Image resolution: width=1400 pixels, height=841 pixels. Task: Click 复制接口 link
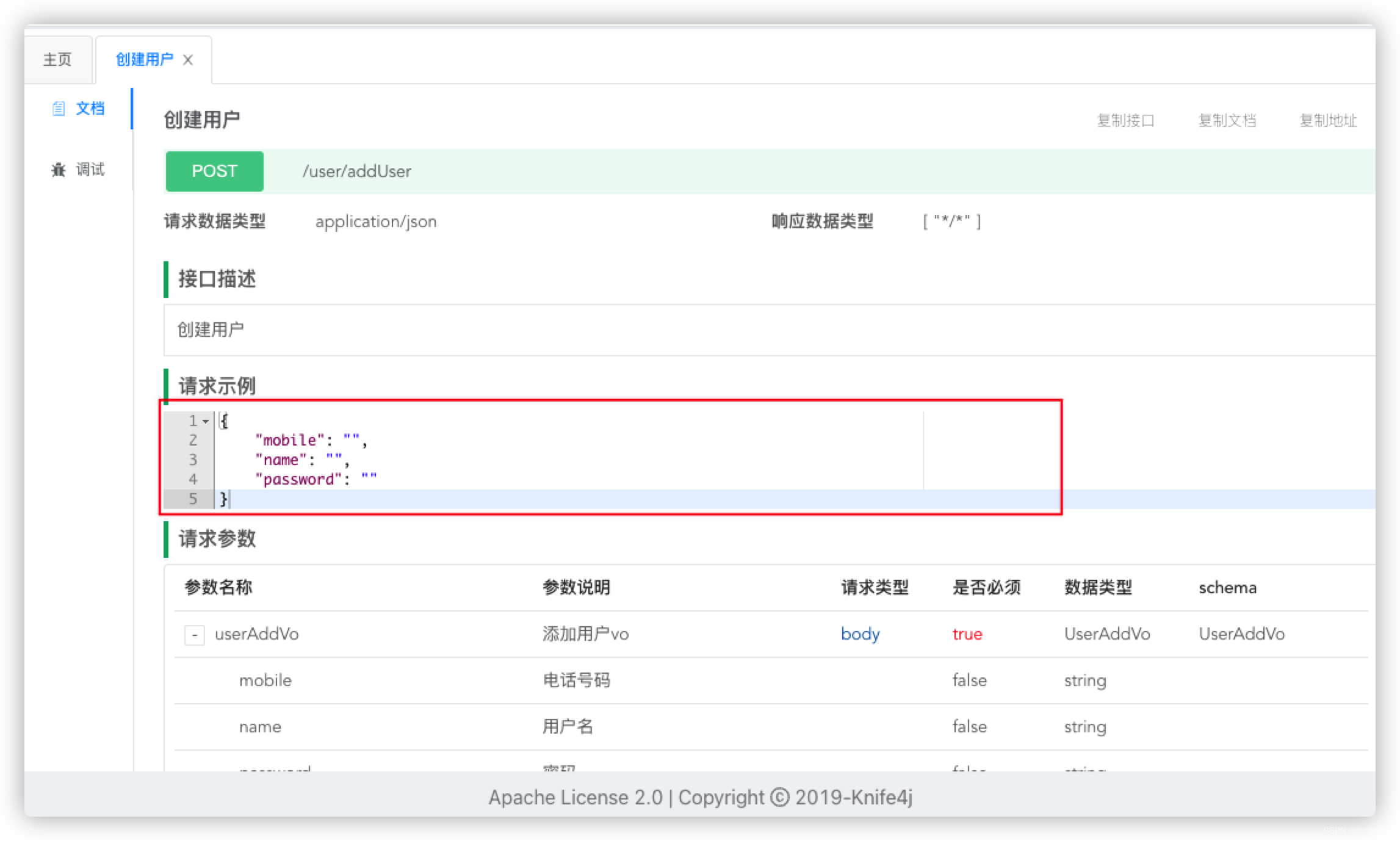pyautogui.click(x=1125, y=120)
